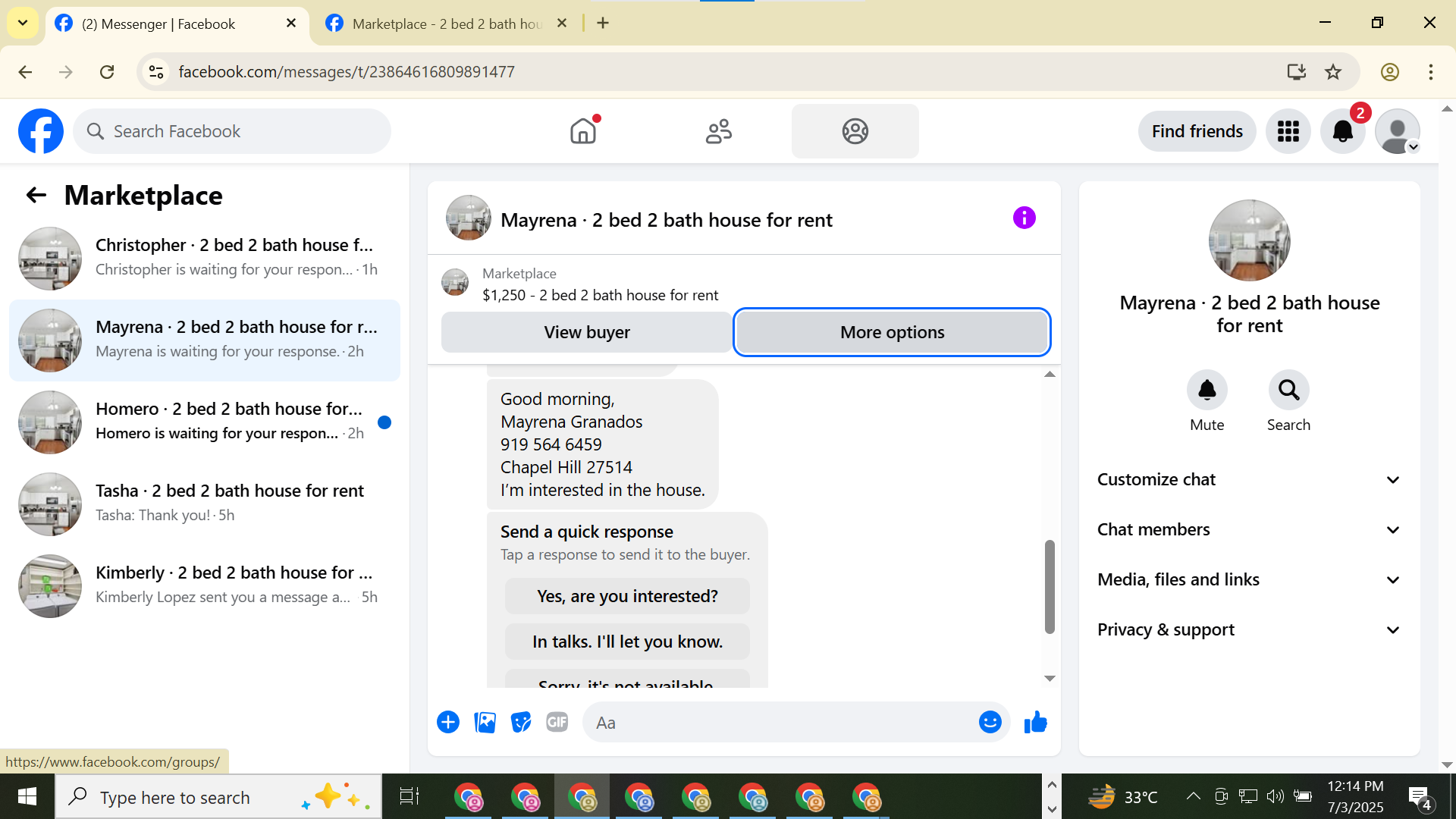Open the notifications bell

tap(1342, 132)
